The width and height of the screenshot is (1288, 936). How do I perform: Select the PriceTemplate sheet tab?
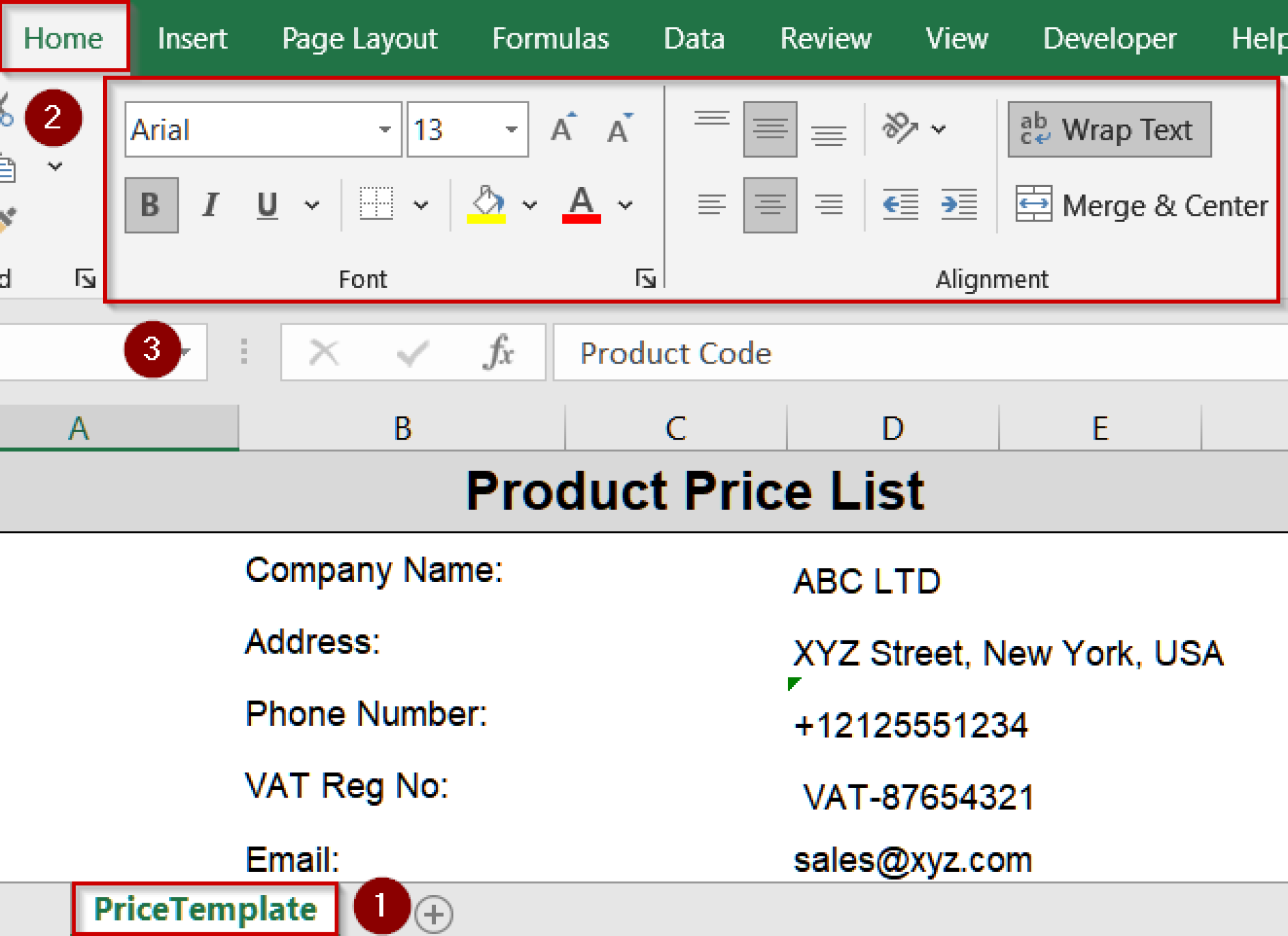pyautogui.click(x=205, y=908)
